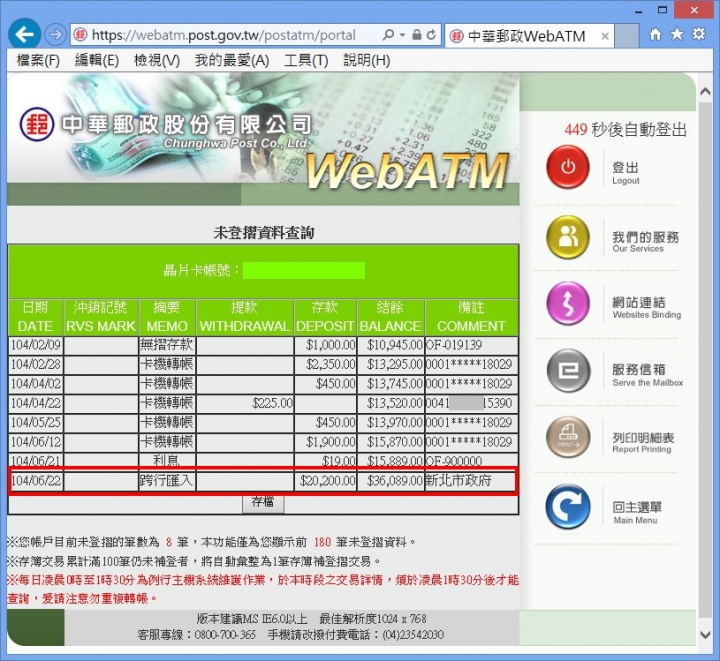This screenshot has height=661, width=720.
Task: Open Favorites star icon
Action: click(x=677, y=34)
